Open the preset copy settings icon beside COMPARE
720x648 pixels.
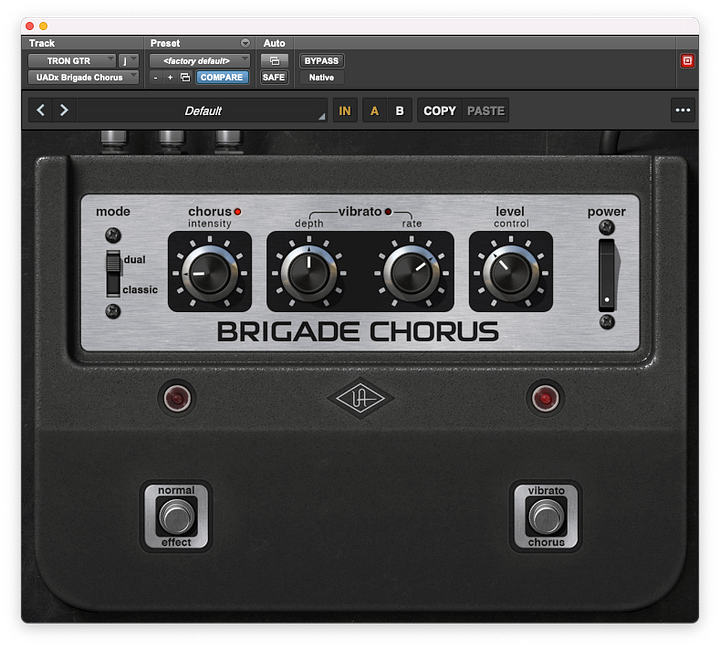pyautogui.click(x=186, y=77)
